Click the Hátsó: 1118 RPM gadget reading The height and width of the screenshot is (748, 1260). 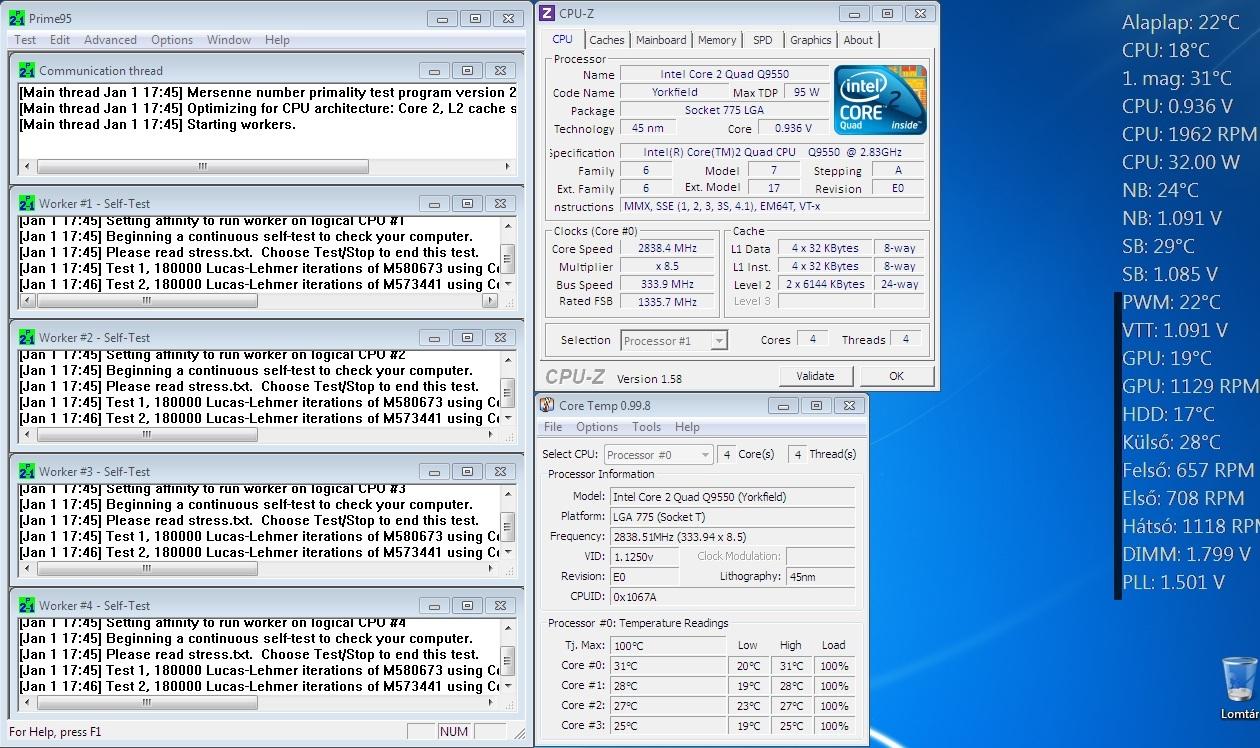(x=1190, y=526)
